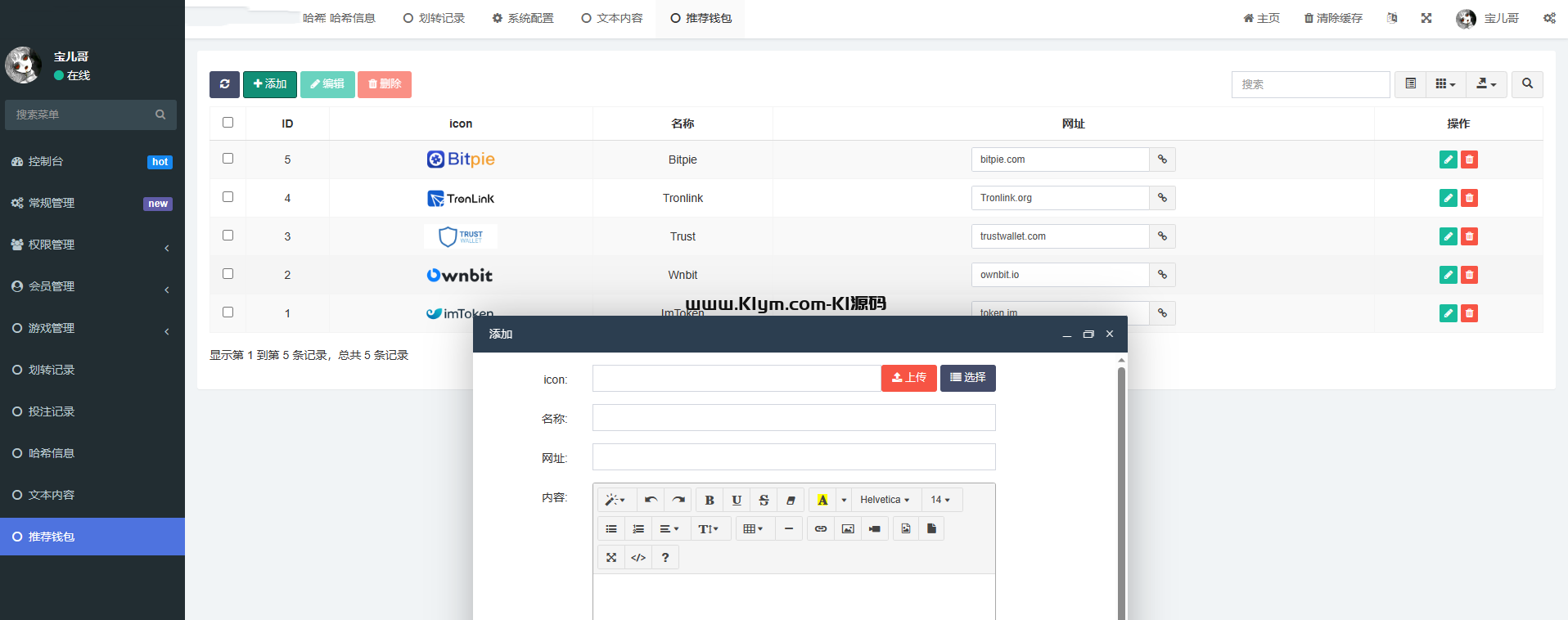Open the code view icon in editor

[638, 558]
